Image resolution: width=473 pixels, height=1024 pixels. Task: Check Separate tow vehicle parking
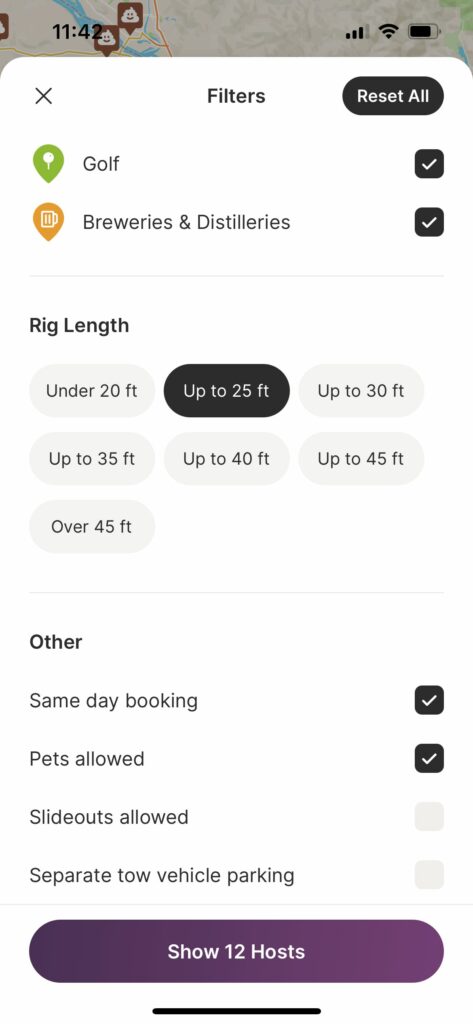pos(429,875)
